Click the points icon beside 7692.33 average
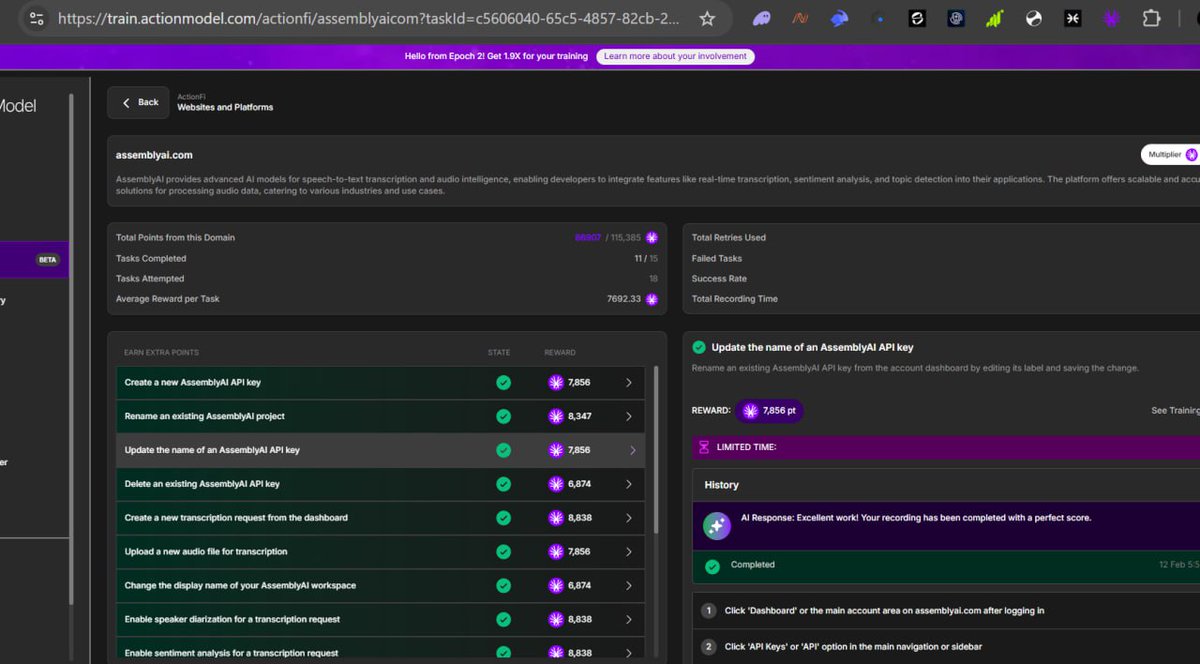This screenshot has height=664, width=1200. coord(652,299)
